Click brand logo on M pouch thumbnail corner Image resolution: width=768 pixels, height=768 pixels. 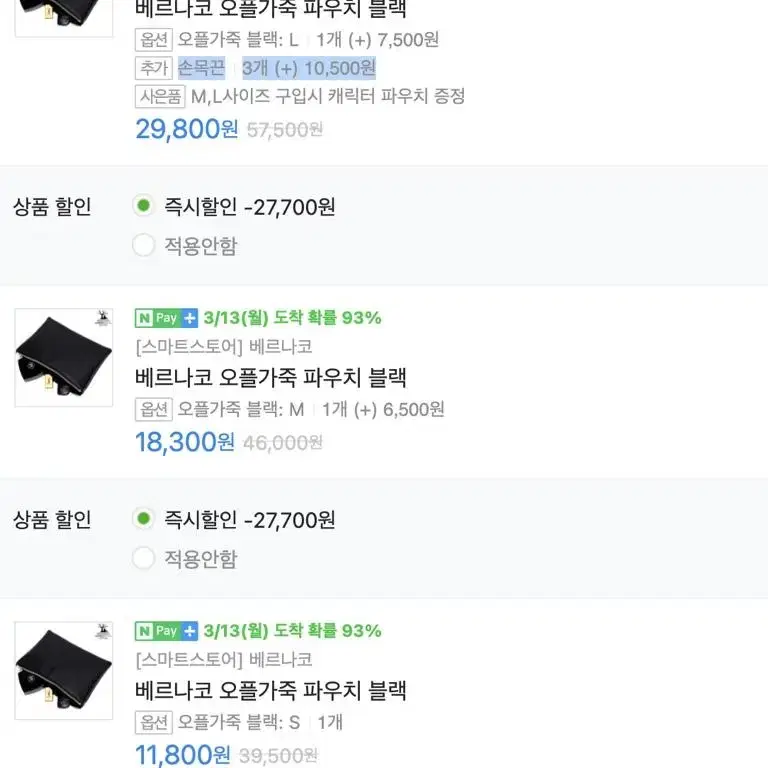pos(103,318)
